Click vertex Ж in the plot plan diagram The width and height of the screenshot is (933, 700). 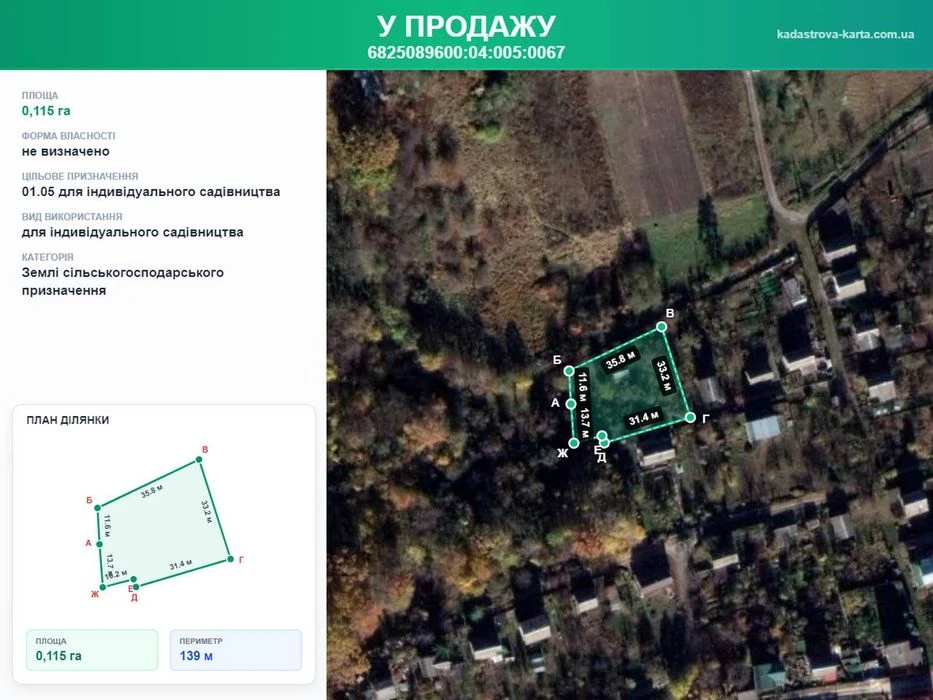pyautogui.click(x=102, y=587)
